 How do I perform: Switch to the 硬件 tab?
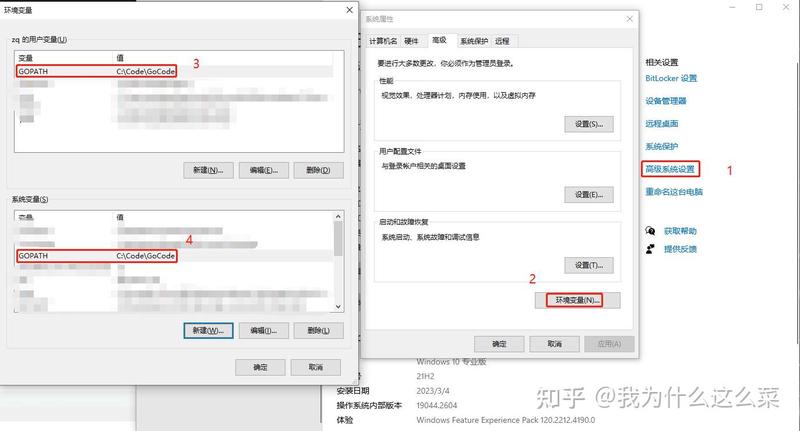[x=412, y=41]
